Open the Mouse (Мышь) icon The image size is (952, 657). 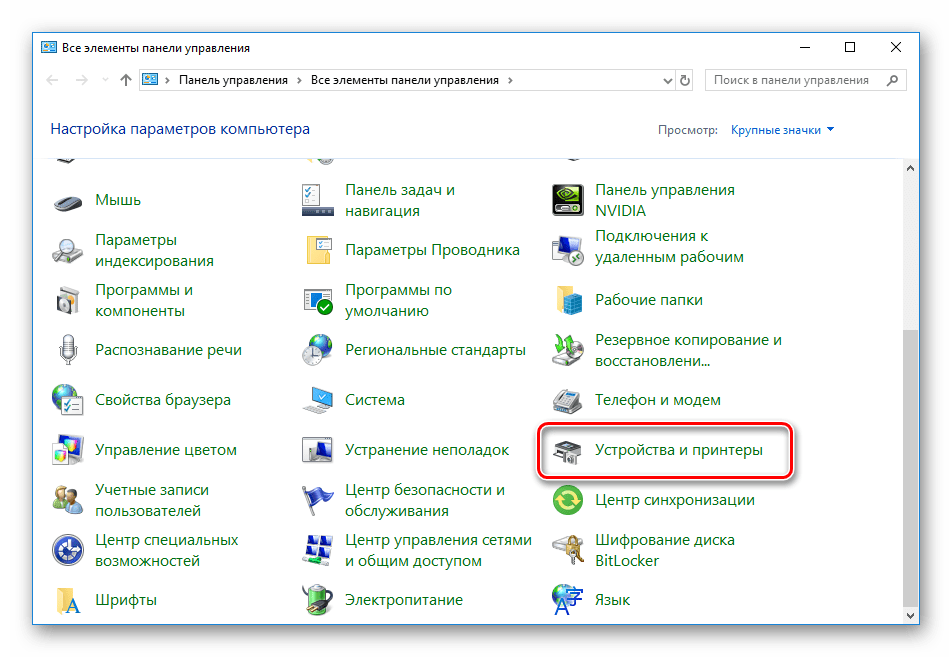[68, 200]
